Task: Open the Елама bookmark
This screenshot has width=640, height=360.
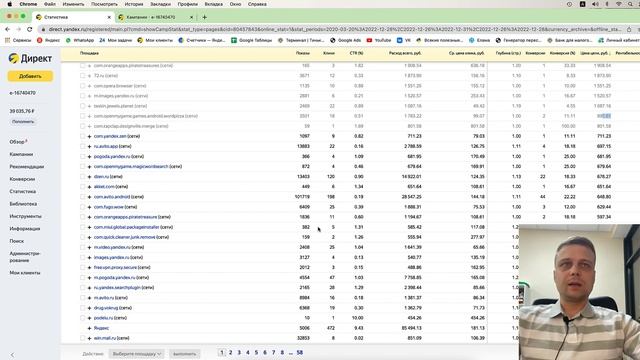Action: pyautogui.click(x=480, y=40)
